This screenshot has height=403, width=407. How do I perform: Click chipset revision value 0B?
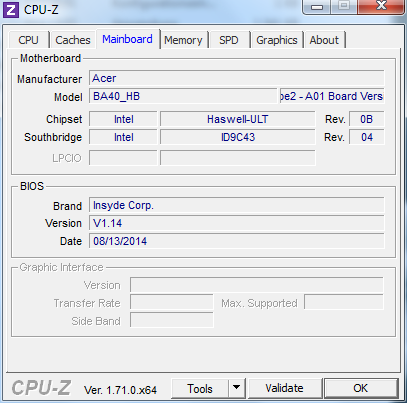pyautogui.click(x=366, y=119)
